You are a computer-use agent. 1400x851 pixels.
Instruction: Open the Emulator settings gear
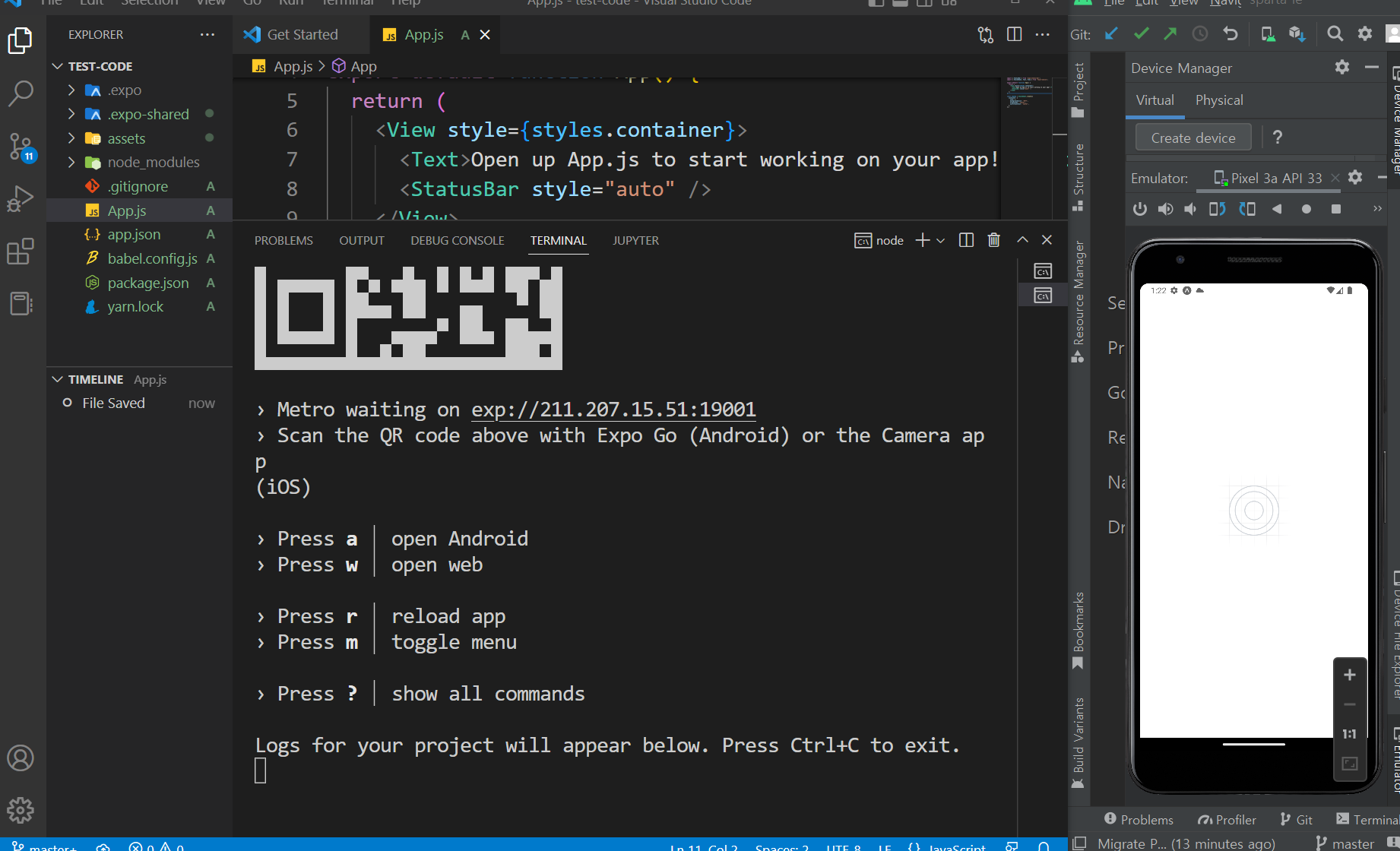[x=1355, y=177]
